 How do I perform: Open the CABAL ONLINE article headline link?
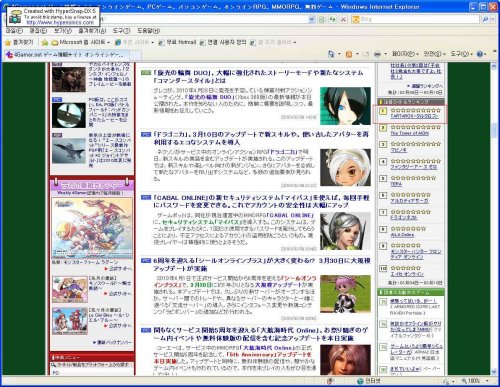click(261, 202)
